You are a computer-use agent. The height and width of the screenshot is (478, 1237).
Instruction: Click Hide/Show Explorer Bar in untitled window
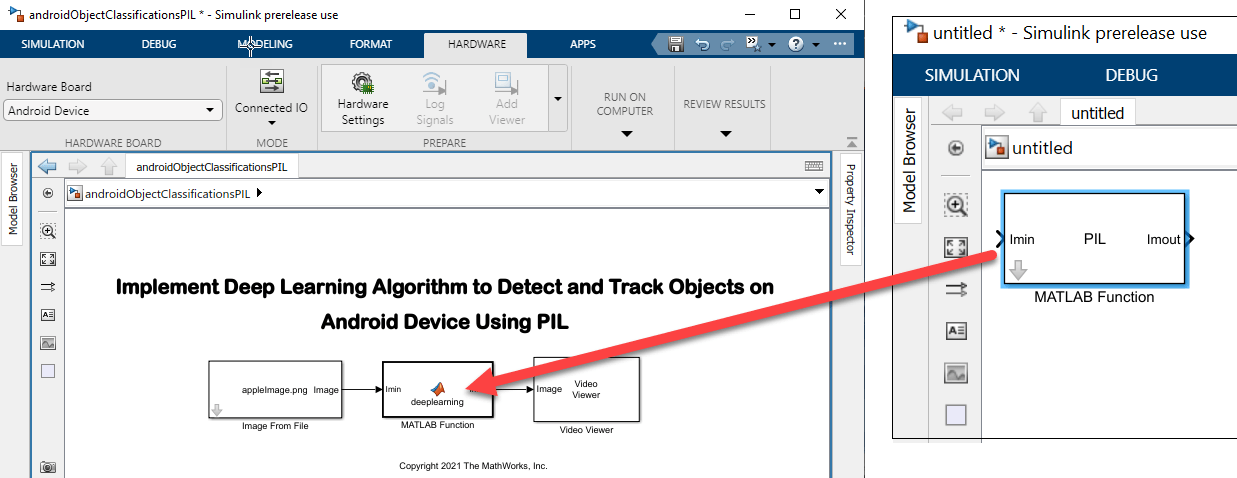(x=955, y=148)
